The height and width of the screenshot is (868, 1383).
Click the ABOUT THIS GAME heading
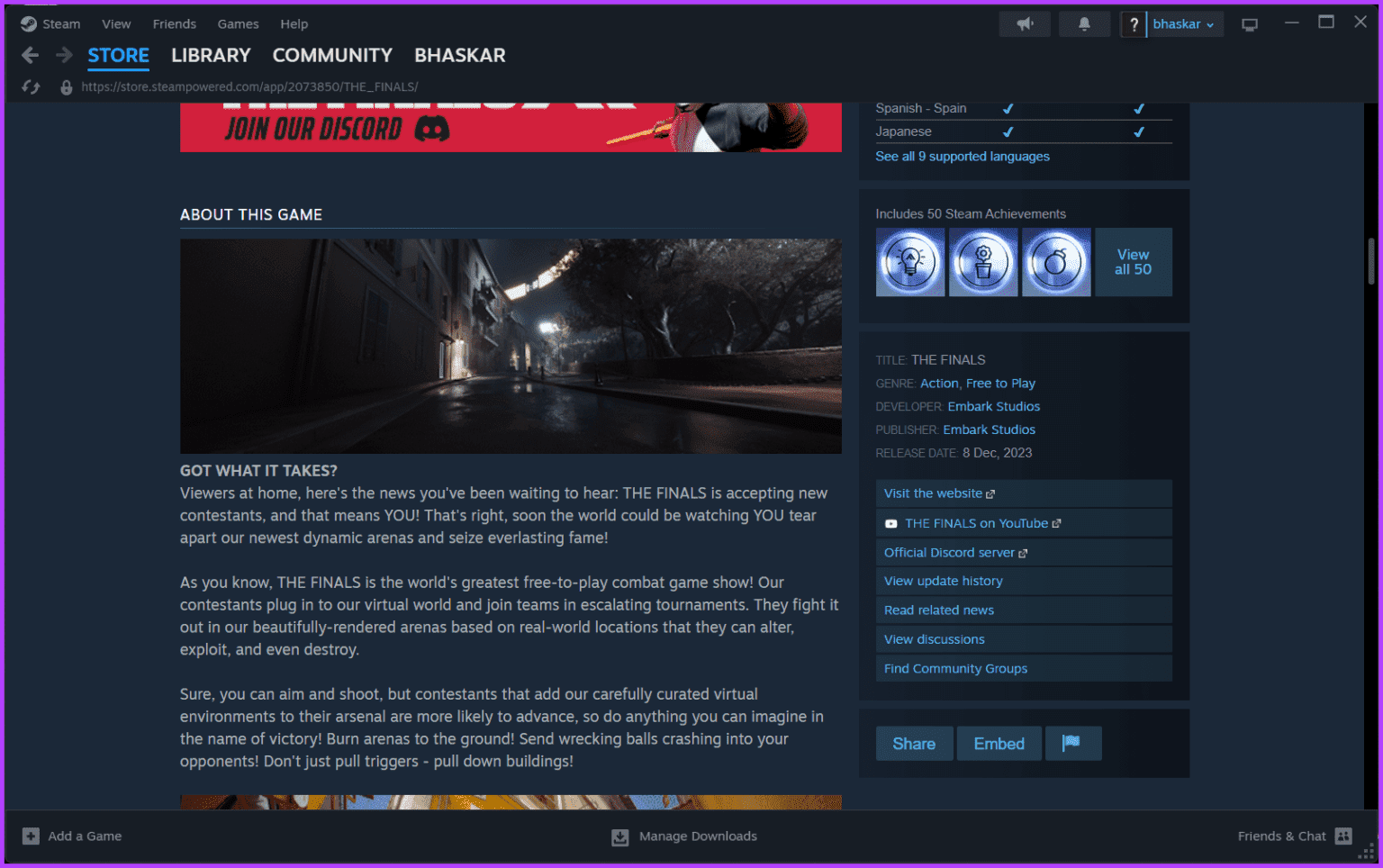point(251,215)
